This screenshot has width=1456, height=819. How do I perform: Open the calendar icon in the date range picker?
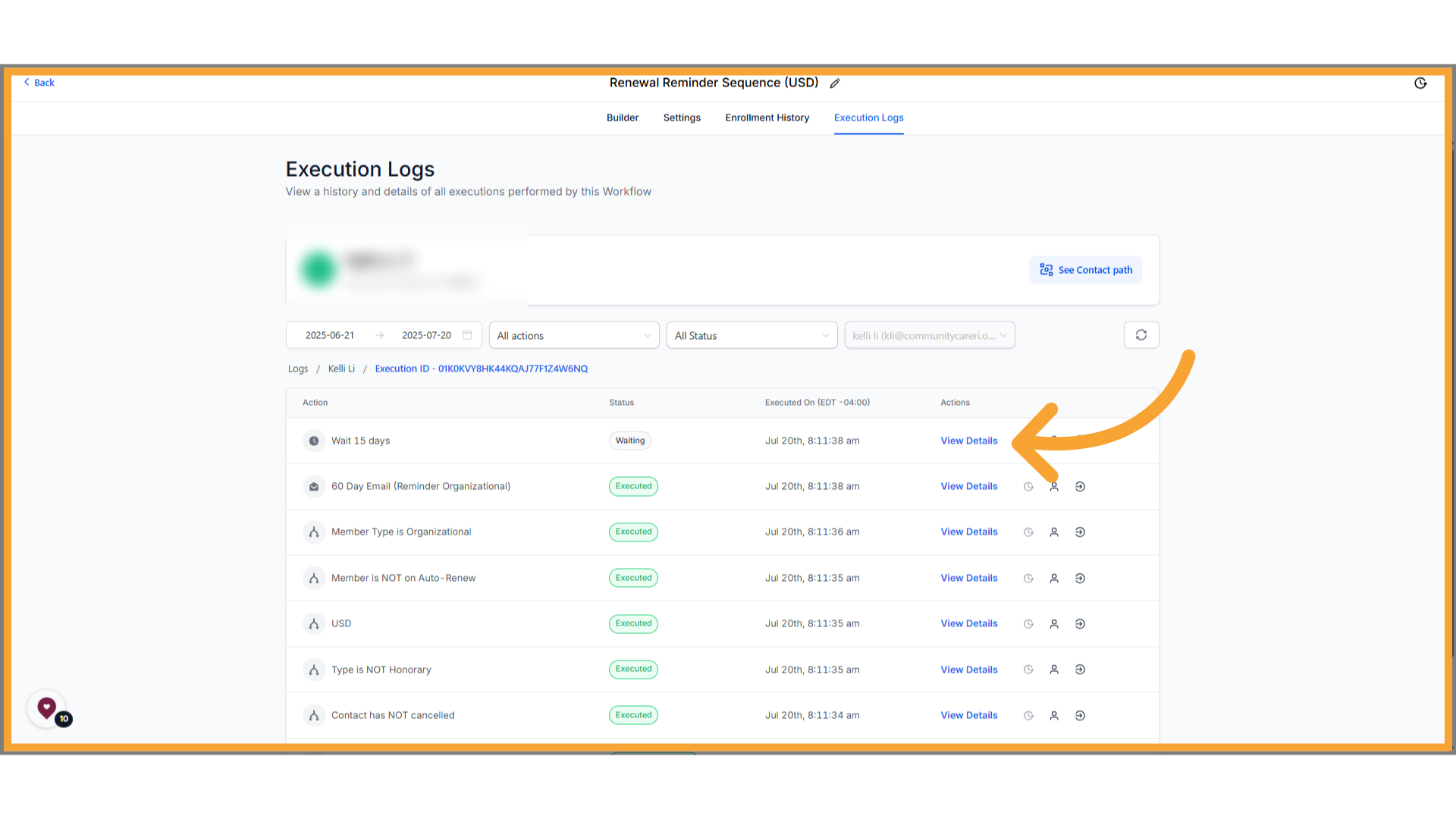(467, 334)
